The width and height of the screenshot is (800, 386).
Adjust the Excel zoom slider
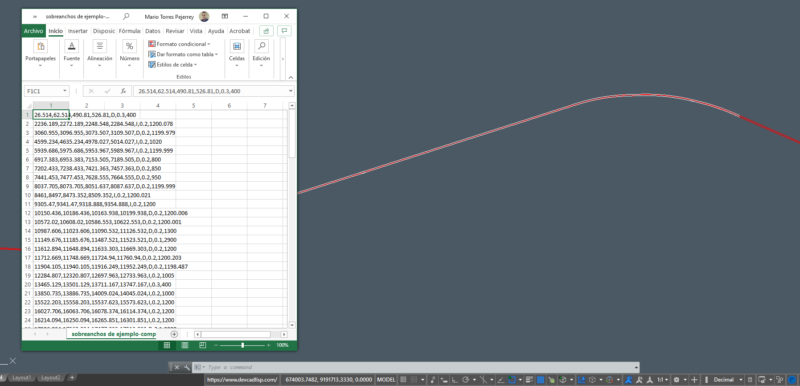point(242,345)
